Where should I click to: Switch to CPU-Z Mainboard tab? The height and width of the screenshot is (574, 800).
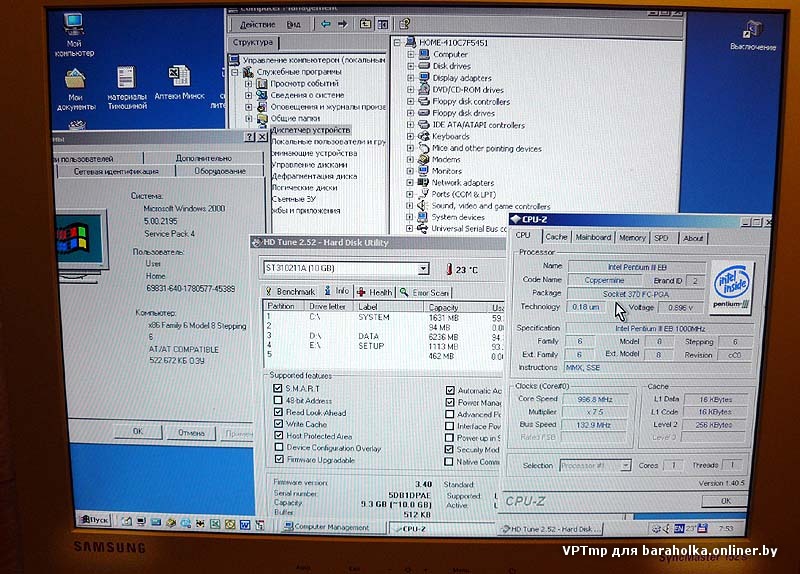pyautogui.click(x=593, y=237)
